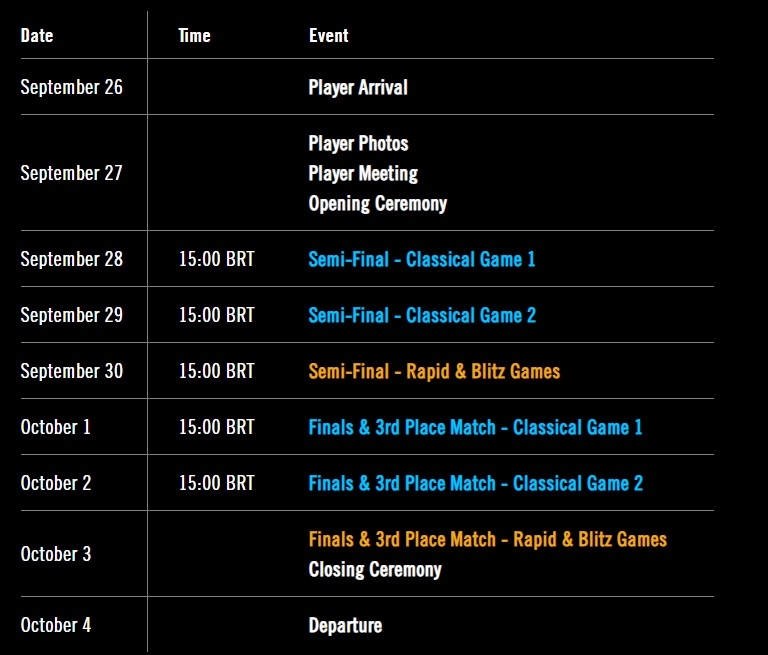Click the Closing Ceremony entry

tap(374, 569)
